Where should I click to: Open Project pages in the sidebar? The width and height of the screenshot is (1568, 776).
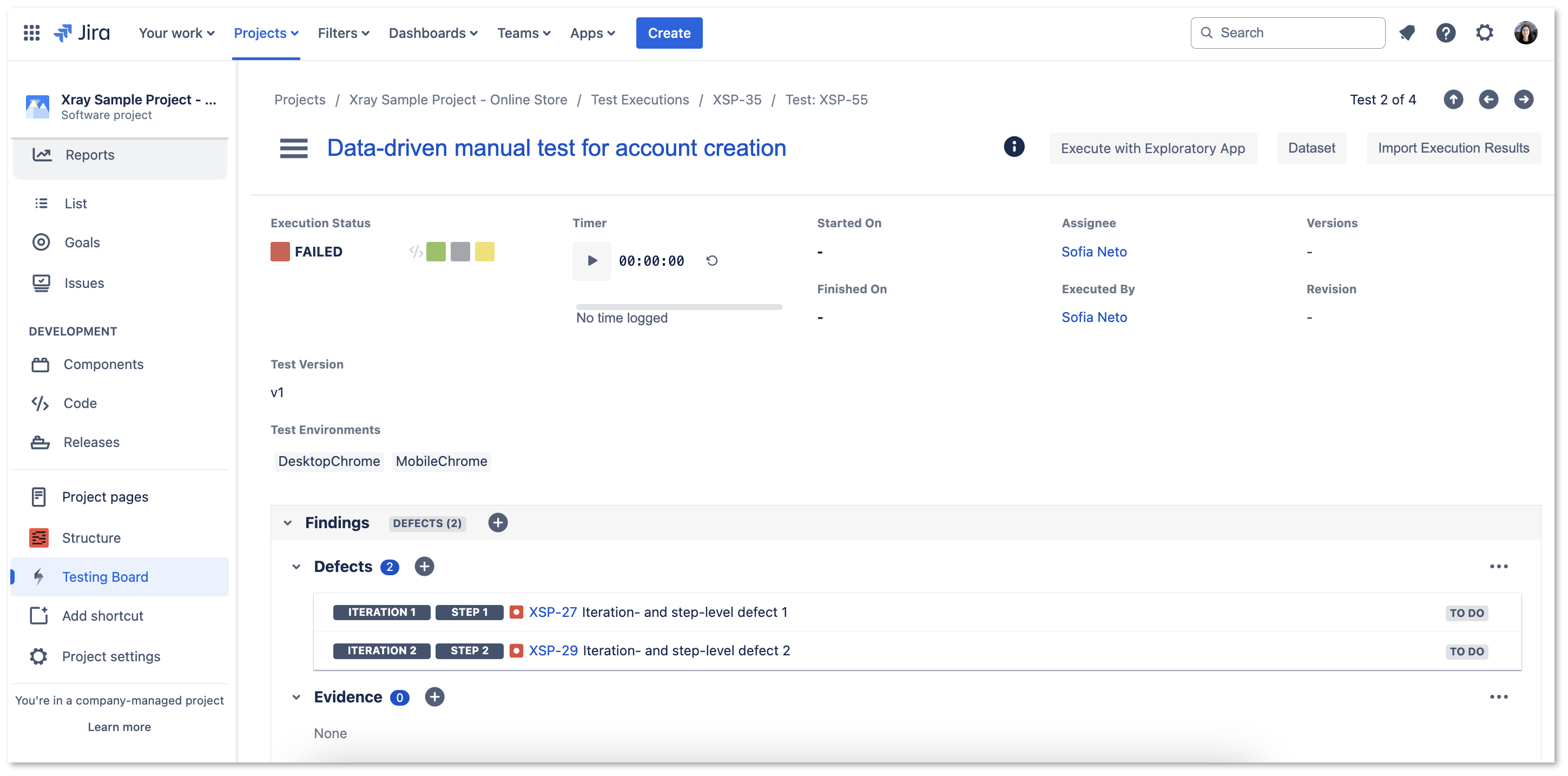119,497
